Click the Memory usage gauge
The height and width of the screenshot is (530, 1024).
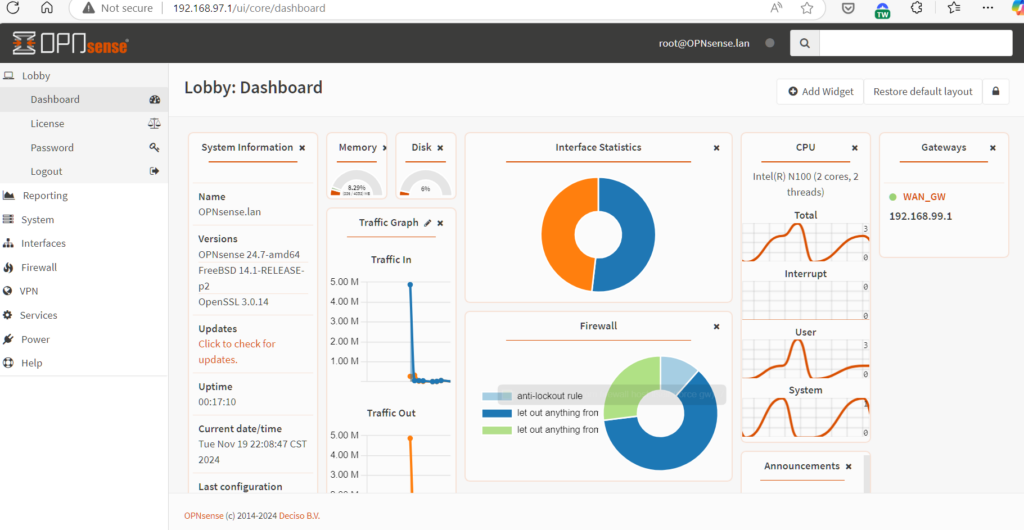pos(356,183)
